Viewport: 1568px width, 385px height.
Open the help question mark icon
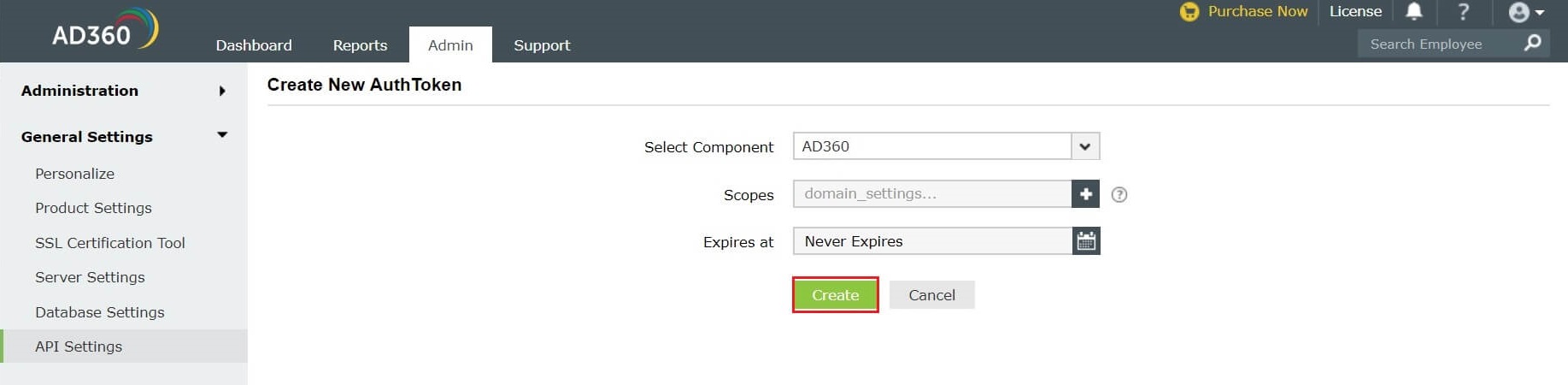(x=1463, y=11)
